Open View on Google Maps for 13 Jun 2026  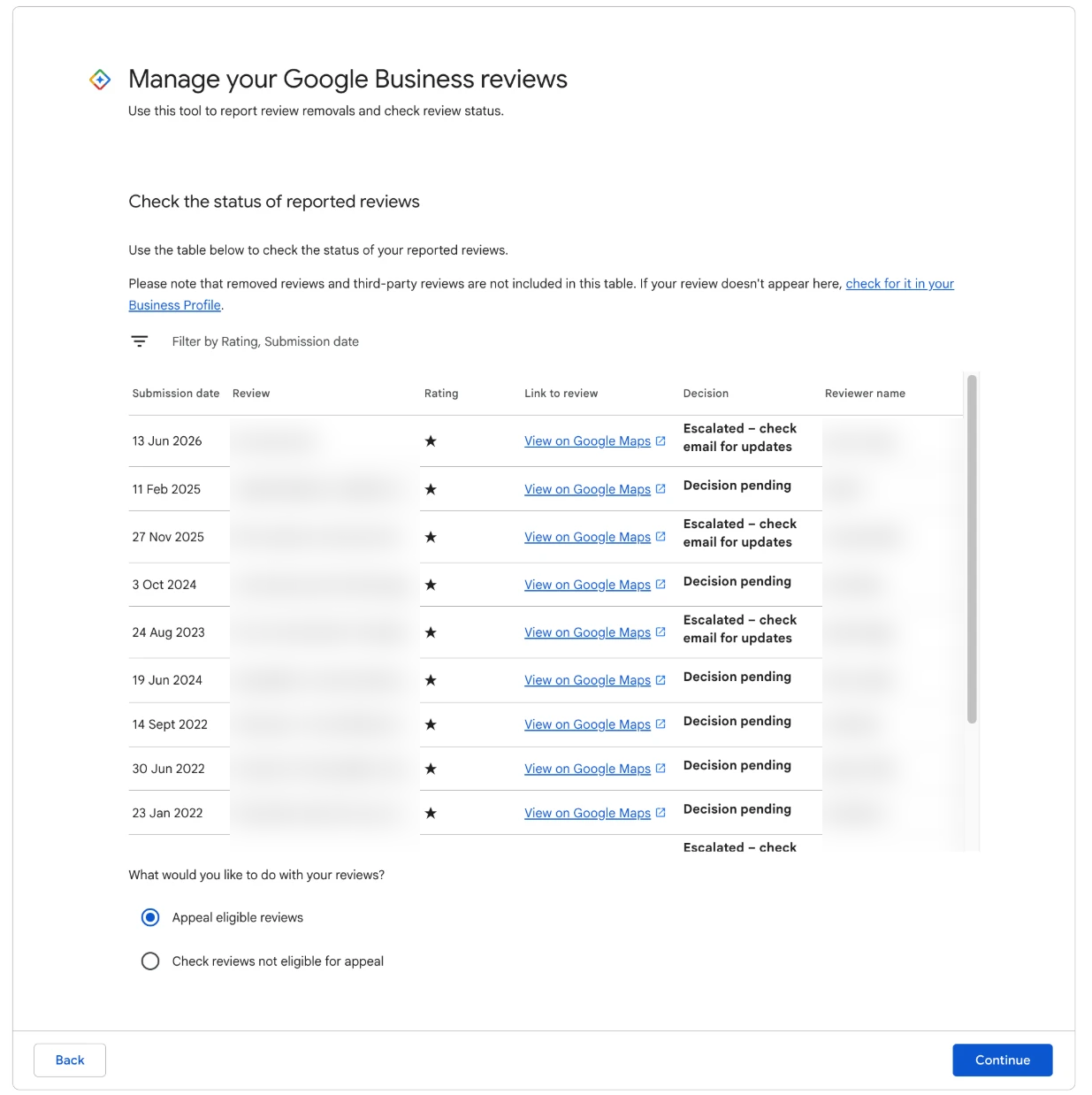coord(587,441)
